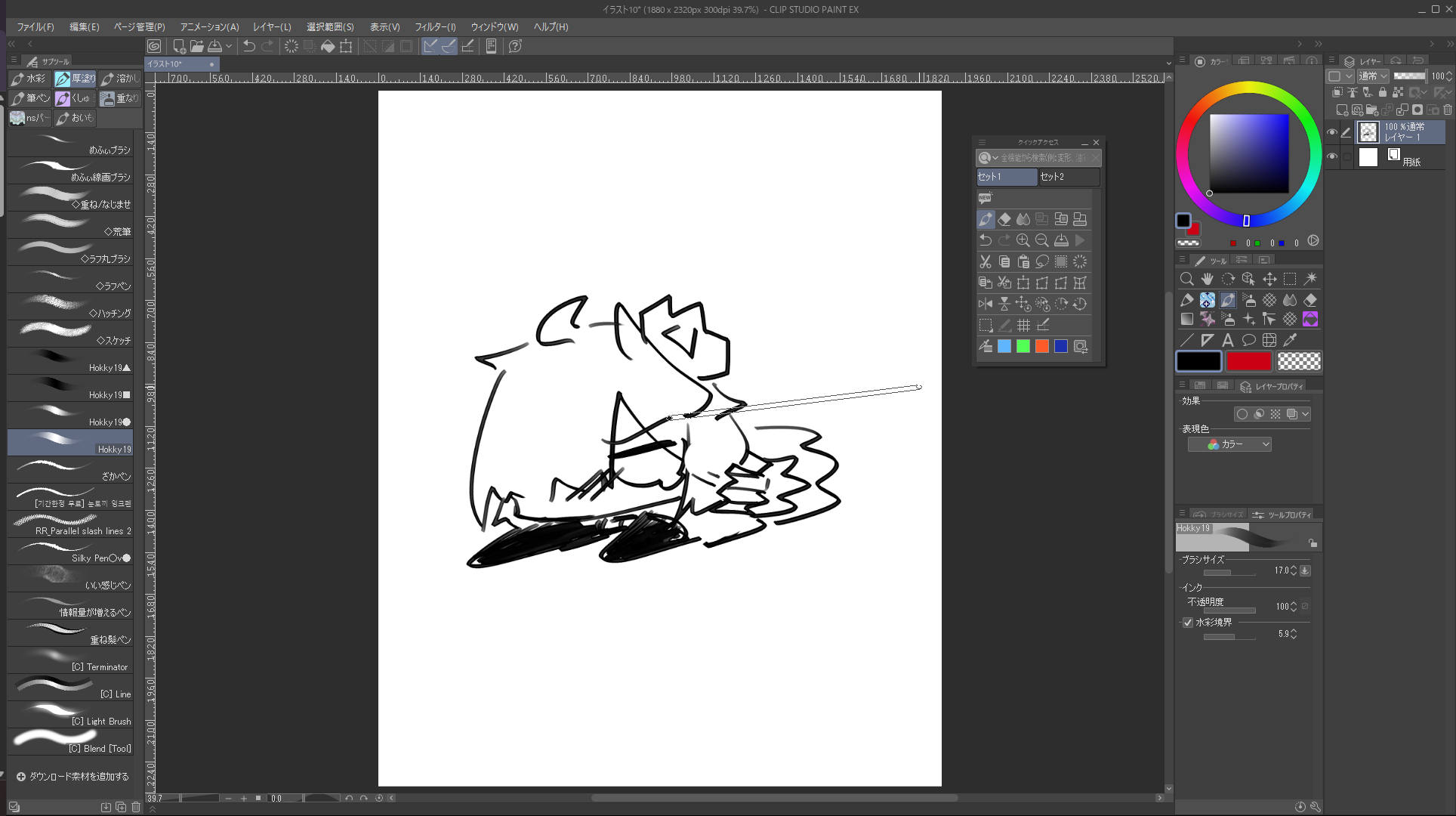This screenshot has height=816, width=1456.
Task: Expand the 効果 effects options arrow
Action: 1305,414
